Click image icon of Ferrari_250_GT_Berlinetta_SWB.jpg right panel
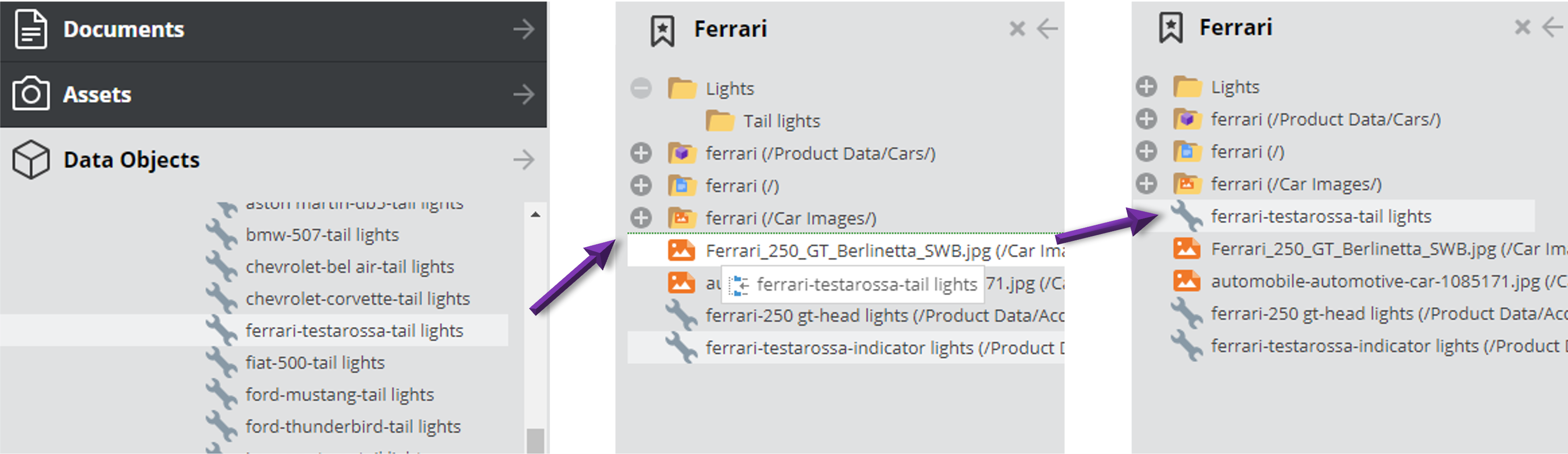The height and width of the screenshot is (454, 1568). click(1187, 249)
